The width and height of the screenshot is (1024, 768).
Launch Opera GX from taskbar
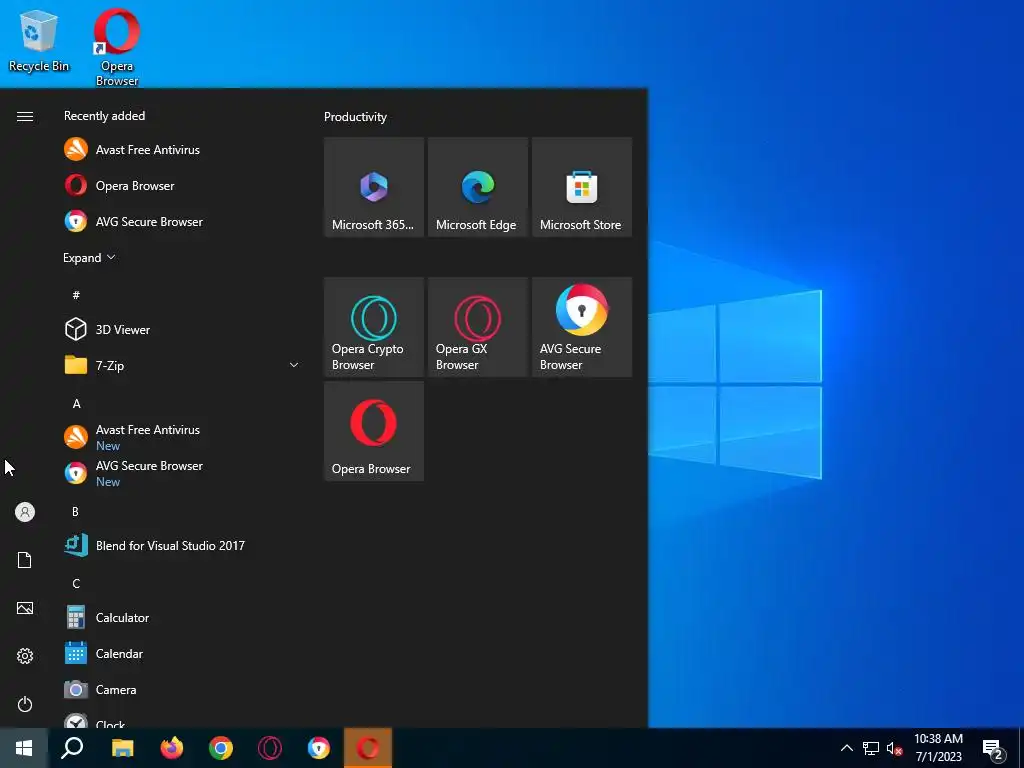pyautogui.click(x=270, y=748)
